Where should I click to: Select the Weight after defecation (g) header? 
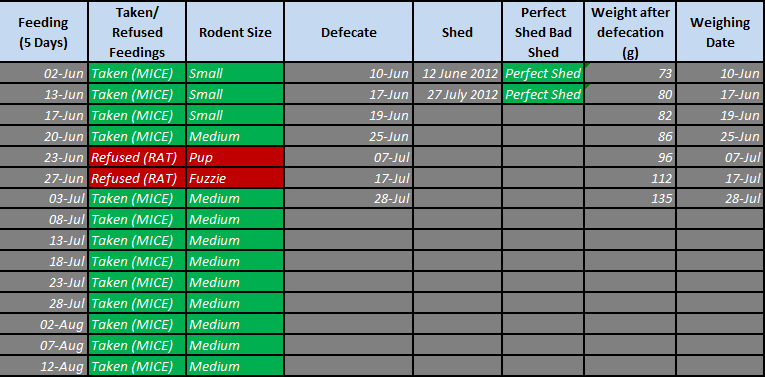point(630,32)
